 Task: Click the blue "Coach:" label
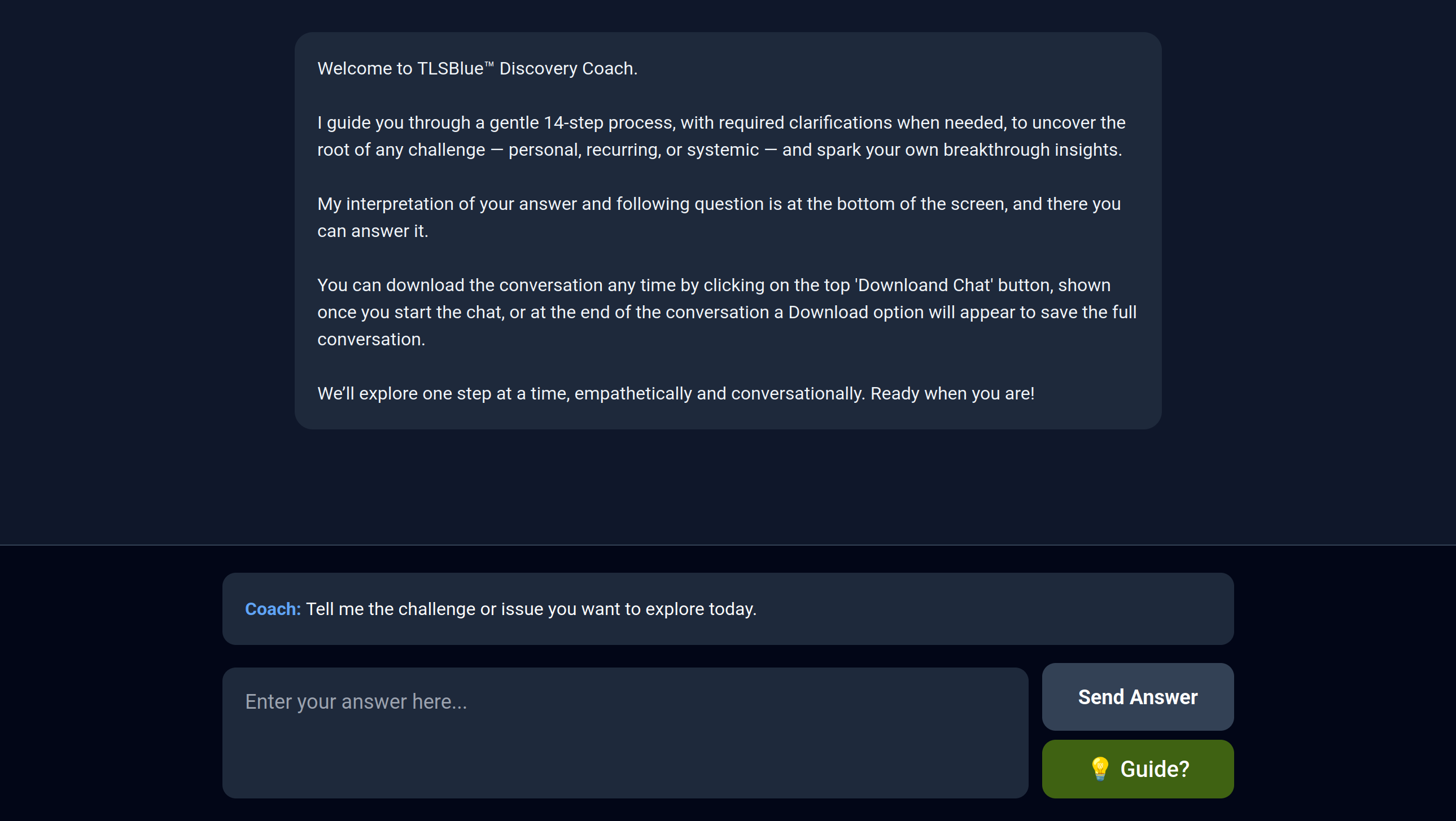273,609
